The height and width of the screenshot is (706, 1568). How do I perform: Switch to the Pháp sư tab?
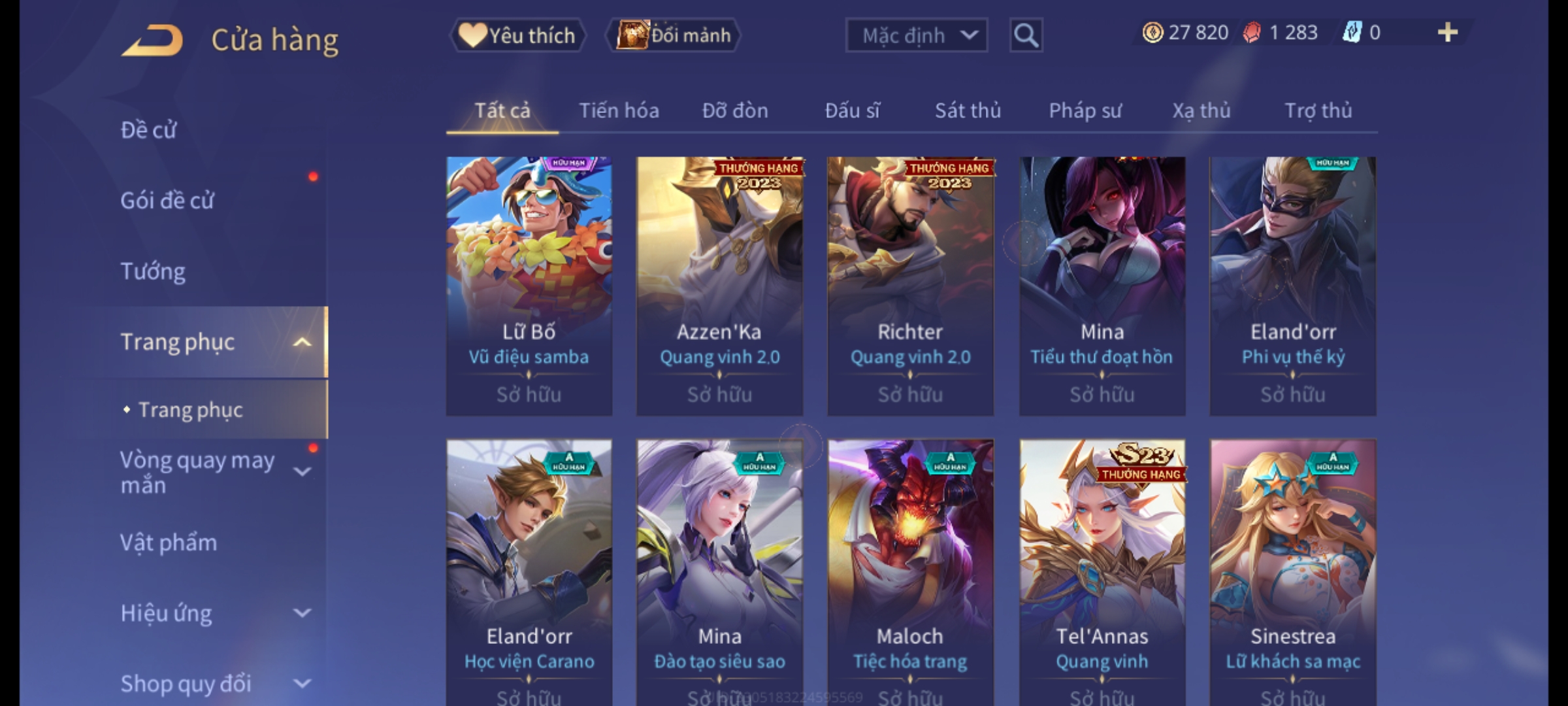tap(1085, 110)
